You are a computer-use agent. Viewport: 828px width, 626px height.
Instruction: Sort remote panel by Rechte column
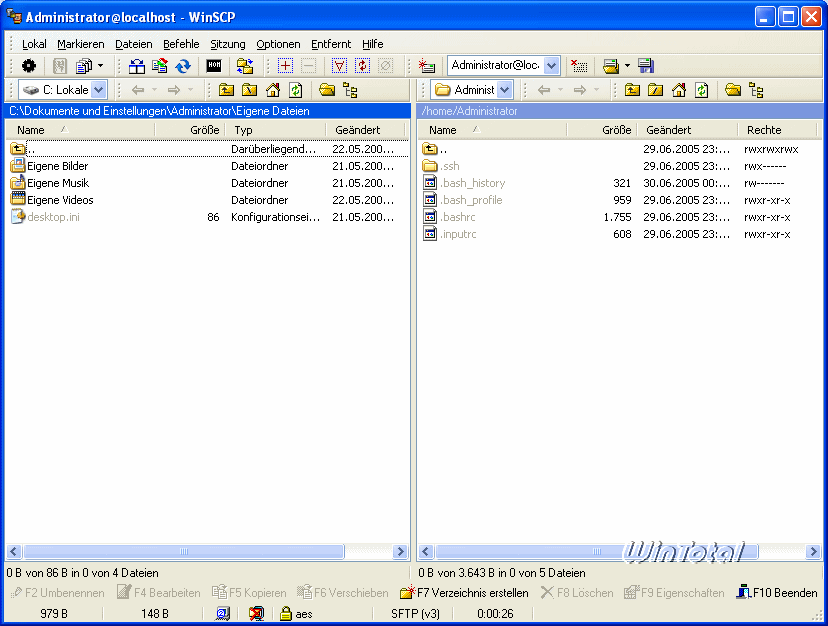click(x=776, y=130)
